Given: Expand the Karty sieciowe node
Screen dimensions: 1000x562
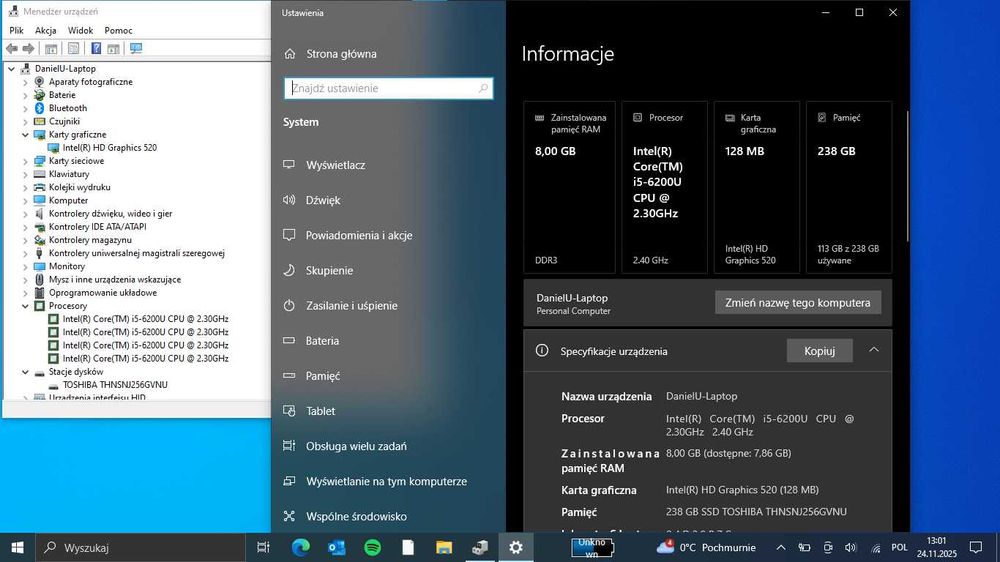Looking at the screenshot, I should tap(25, 161).
